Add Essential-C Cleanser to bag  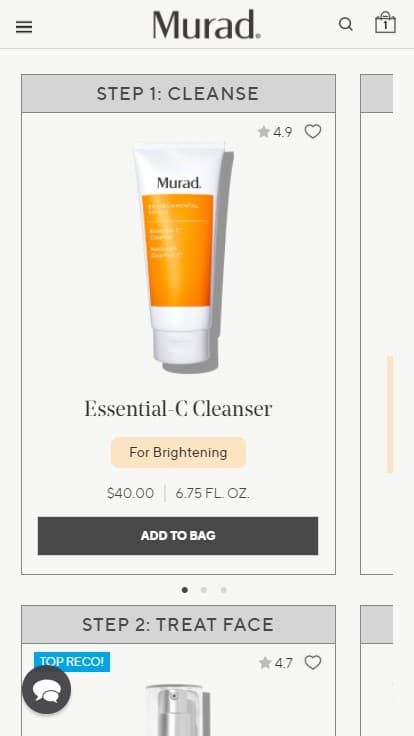tap(178, 536)
